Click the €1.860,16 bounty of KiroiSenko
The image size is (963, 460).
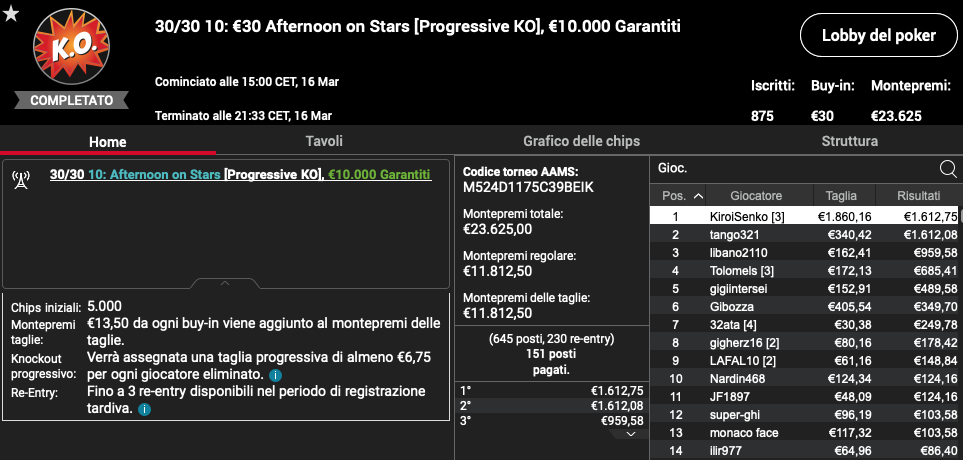click(x=846, y=216)
